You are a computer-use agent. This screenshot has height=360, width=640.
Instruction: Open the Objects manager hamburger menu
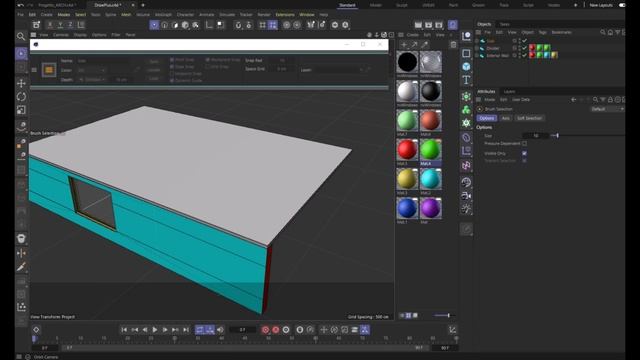tap(478, 32)
